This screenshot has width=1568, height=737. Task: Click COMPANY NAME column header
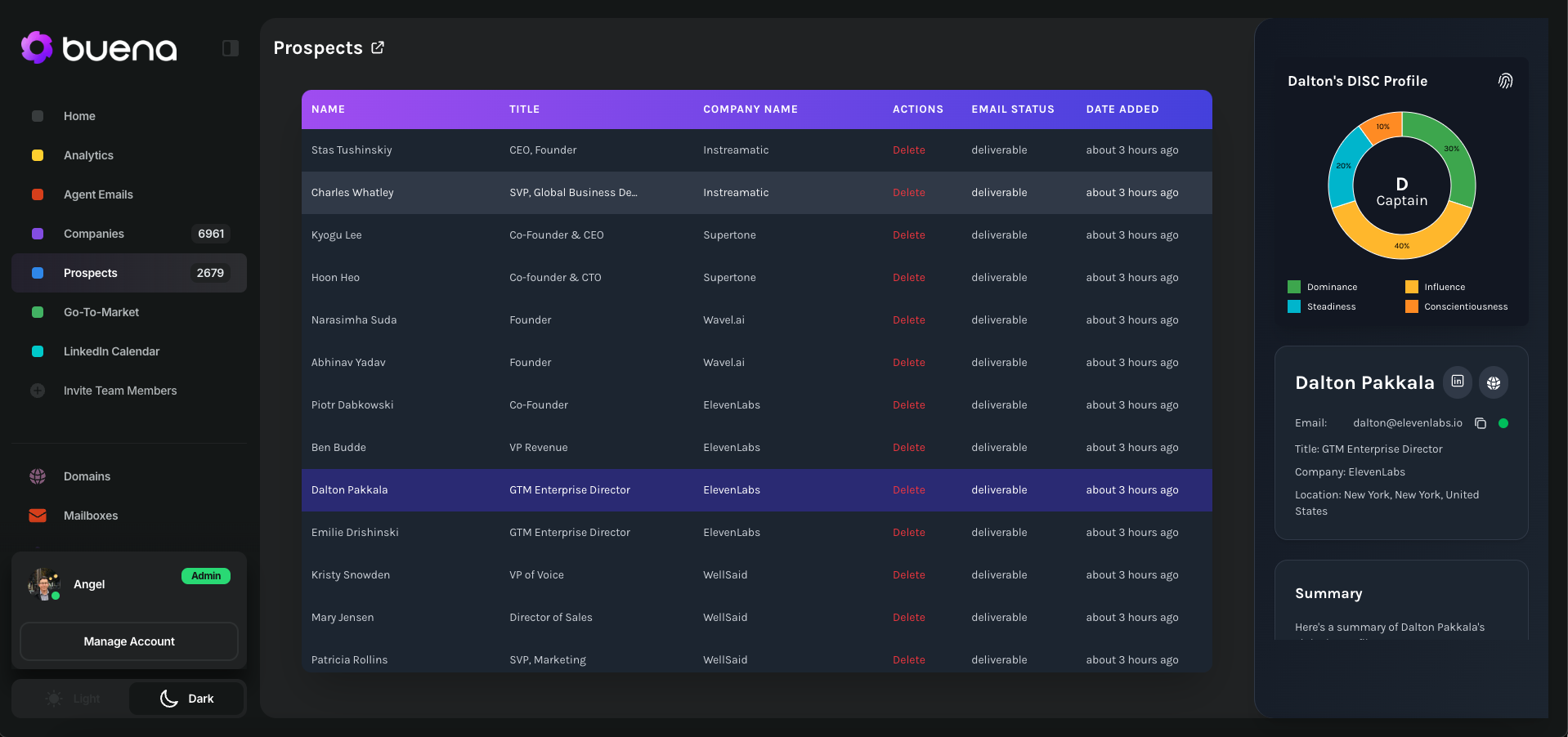(x=750, y=109)
